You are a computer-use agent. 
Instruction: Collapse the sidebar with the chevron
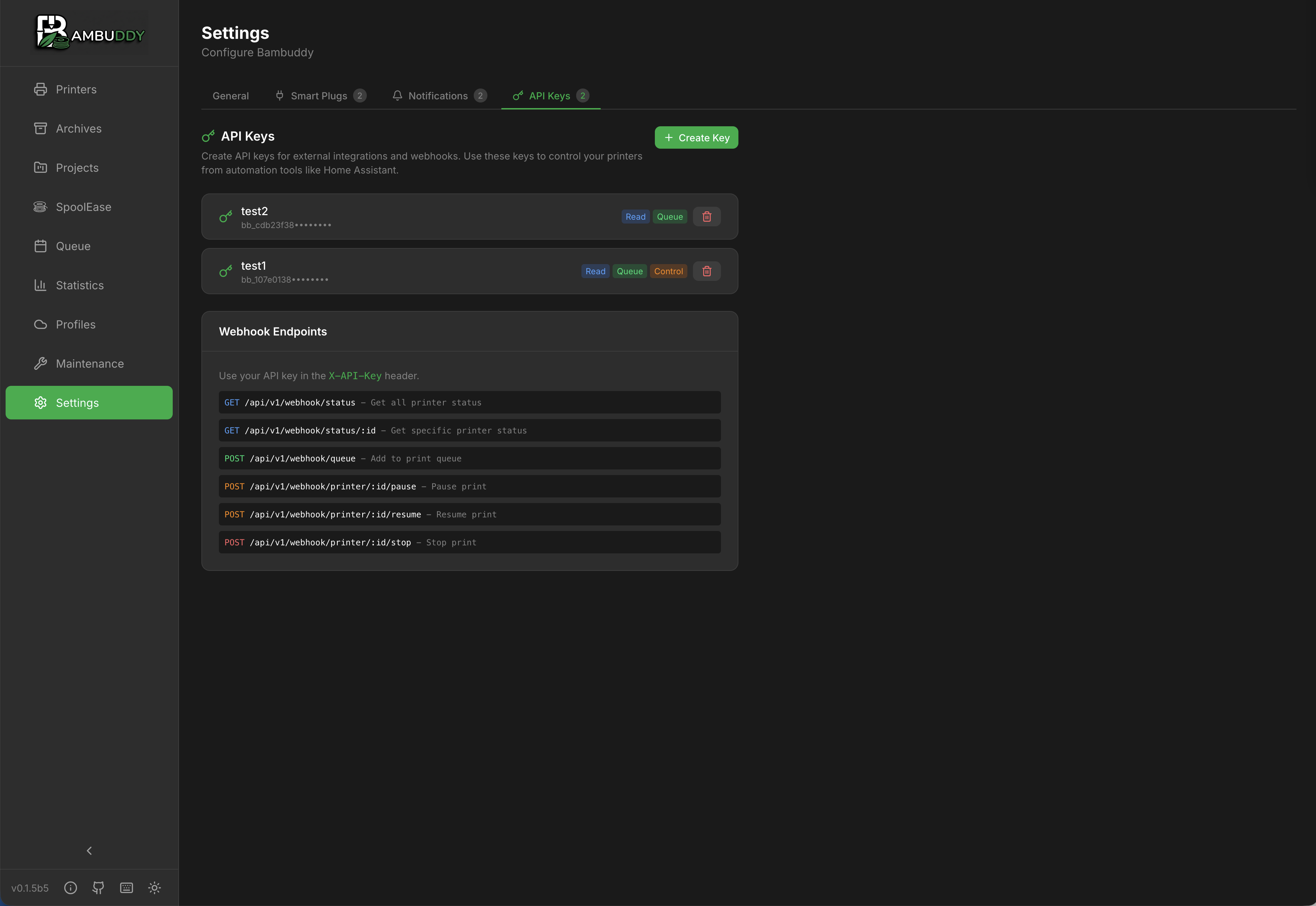click(x=89, y=850)
